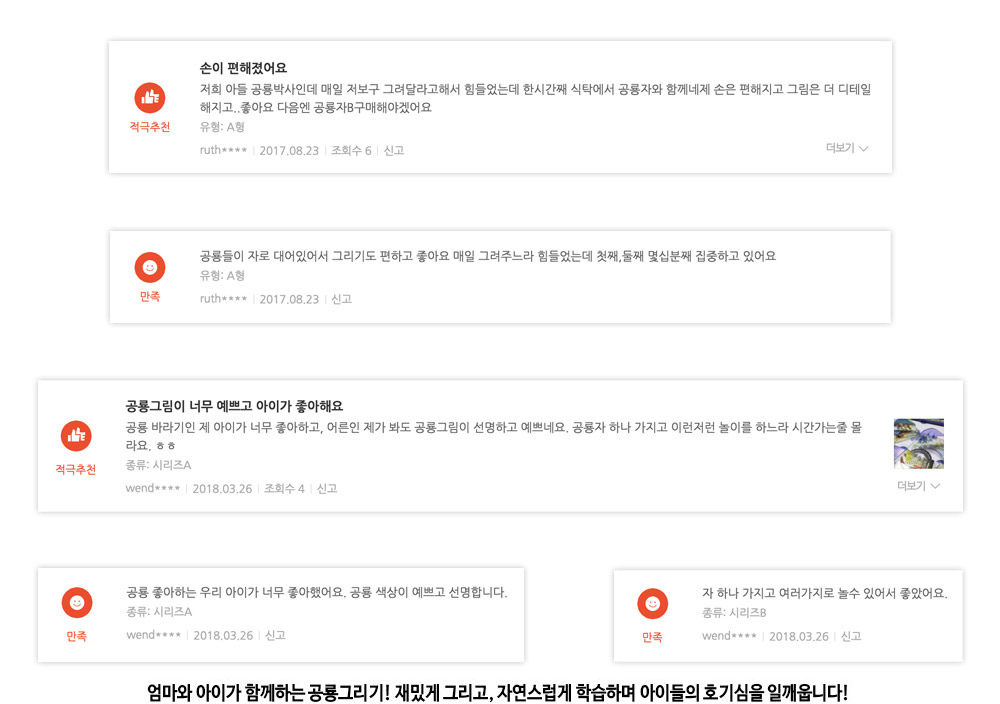
Task: Click reviewer name wend**** in 시리즈B review
Action: (729, 636)
